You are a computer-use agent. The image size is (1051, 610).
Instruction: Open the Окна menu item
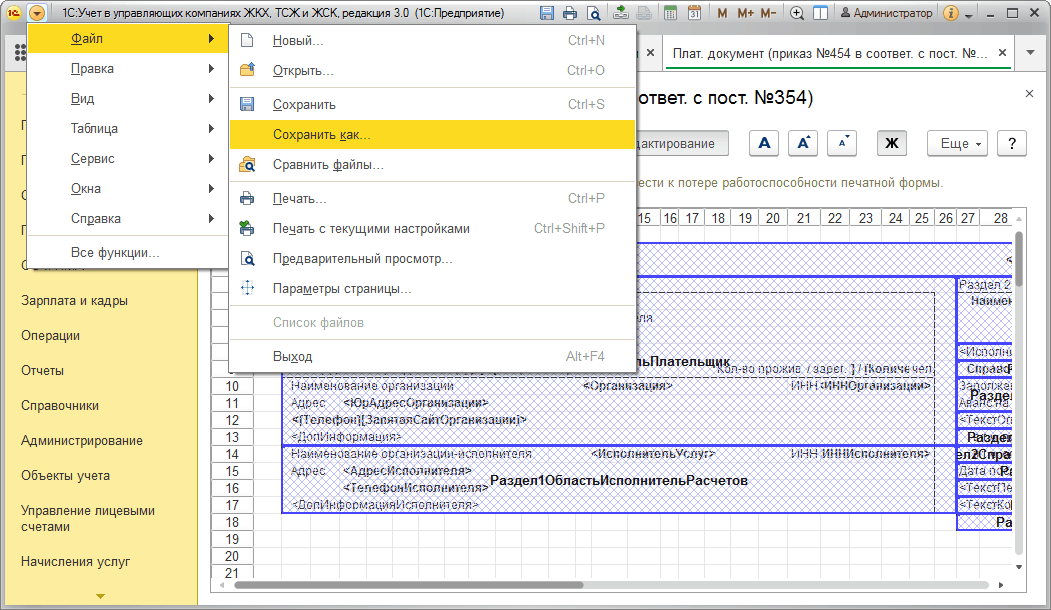(127, 188)
